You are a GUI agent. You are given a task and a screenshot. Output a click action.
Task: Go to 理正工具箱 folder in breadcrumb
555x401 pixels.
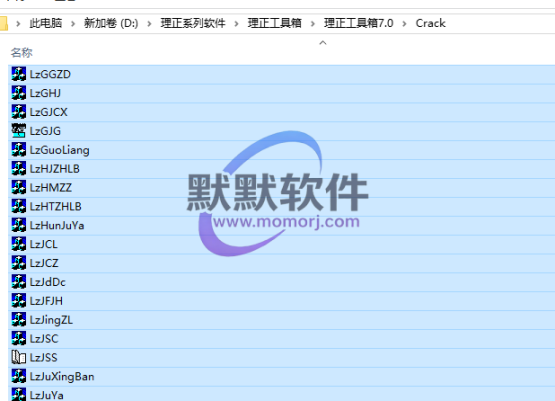tap(275, 23)
